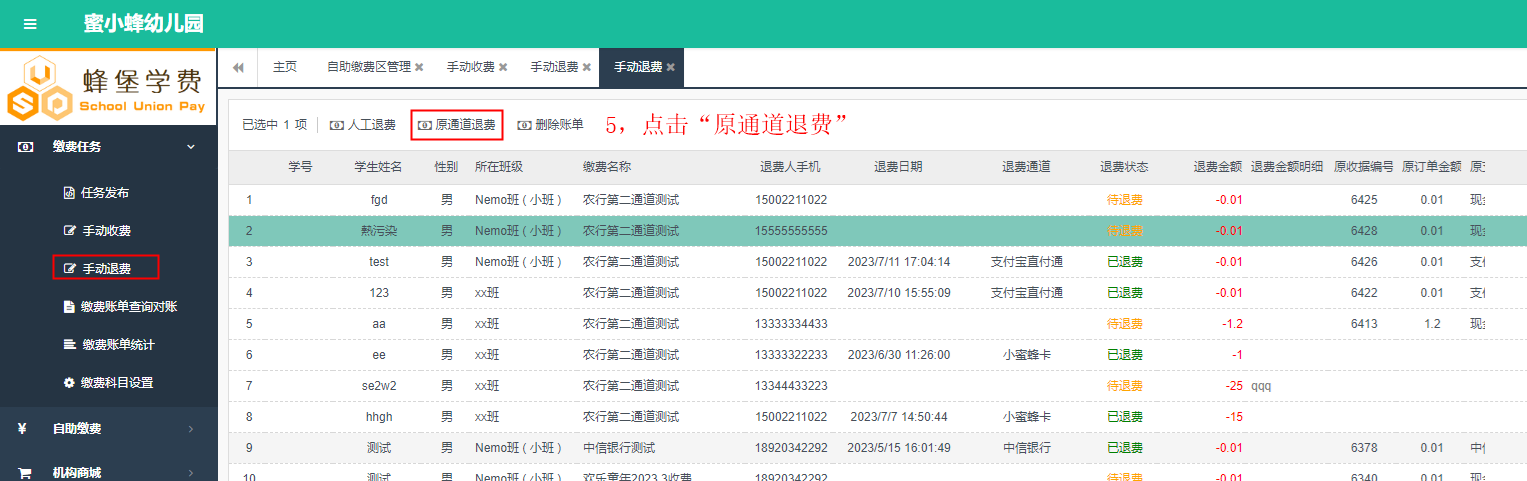Click receipt number 6428 cell
Image resolution: width=1527 pixels, height=481 pixels.
[1364, 231]
